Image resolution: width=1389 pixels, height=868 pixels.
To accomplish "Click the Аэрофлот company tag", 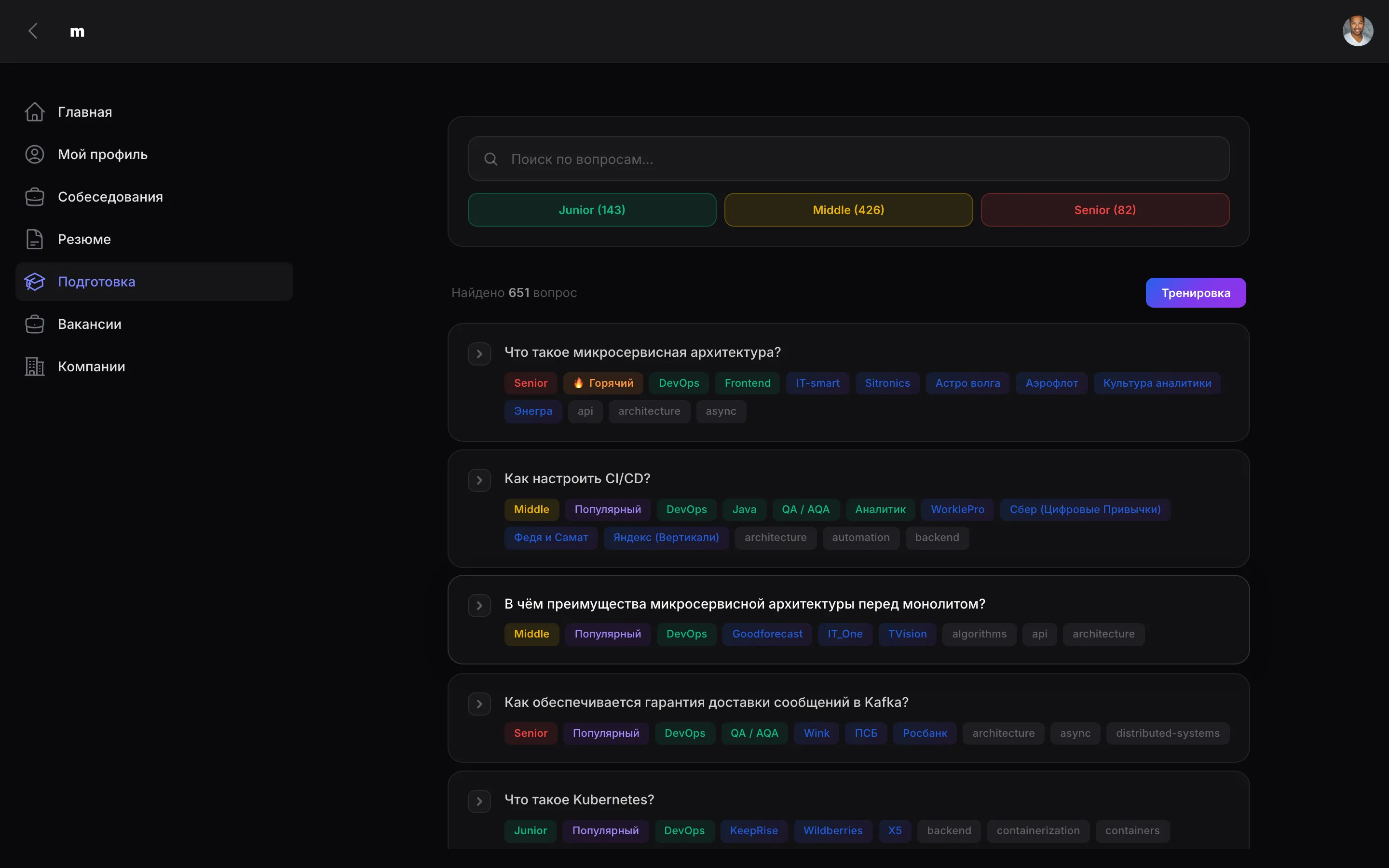I will point(1051,383).
